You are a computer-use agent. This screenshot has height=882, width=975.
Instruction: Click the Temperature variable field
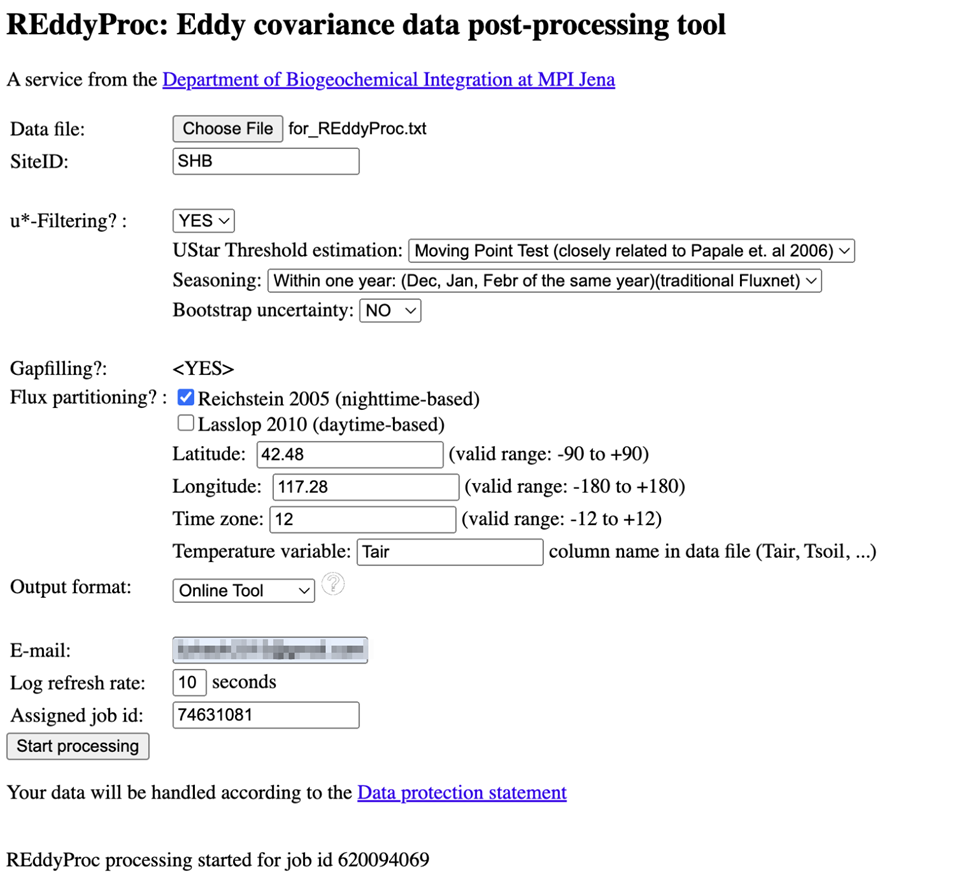(x=449, y=552)
